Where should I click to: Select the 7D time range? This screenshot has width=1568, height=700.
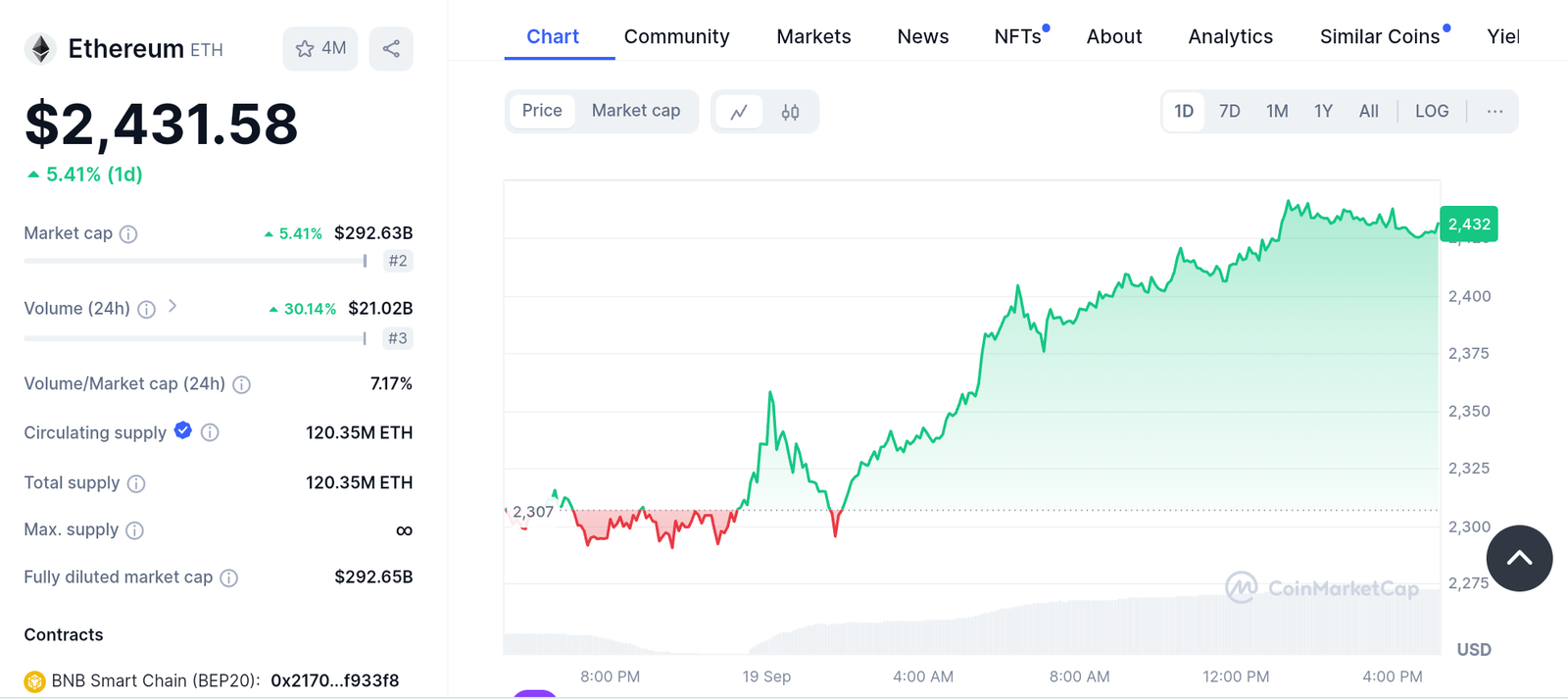coord(1229,112)
